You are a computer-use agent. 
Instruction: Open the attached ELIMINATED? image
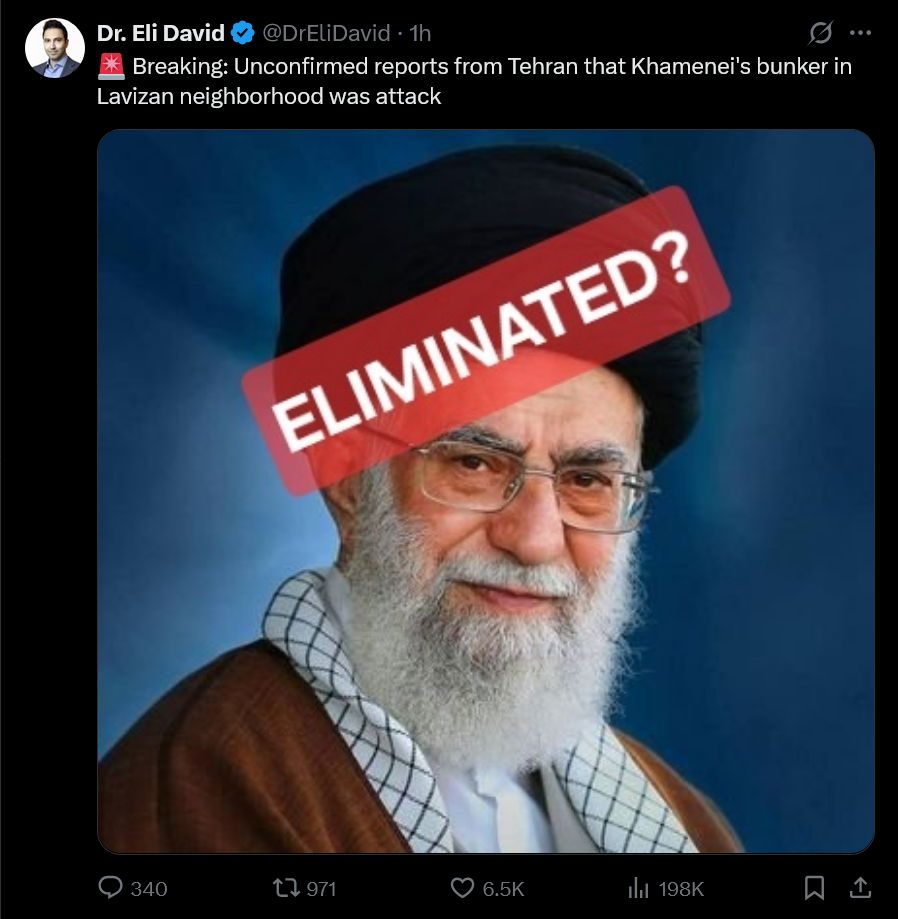click(x=486, y=491)
